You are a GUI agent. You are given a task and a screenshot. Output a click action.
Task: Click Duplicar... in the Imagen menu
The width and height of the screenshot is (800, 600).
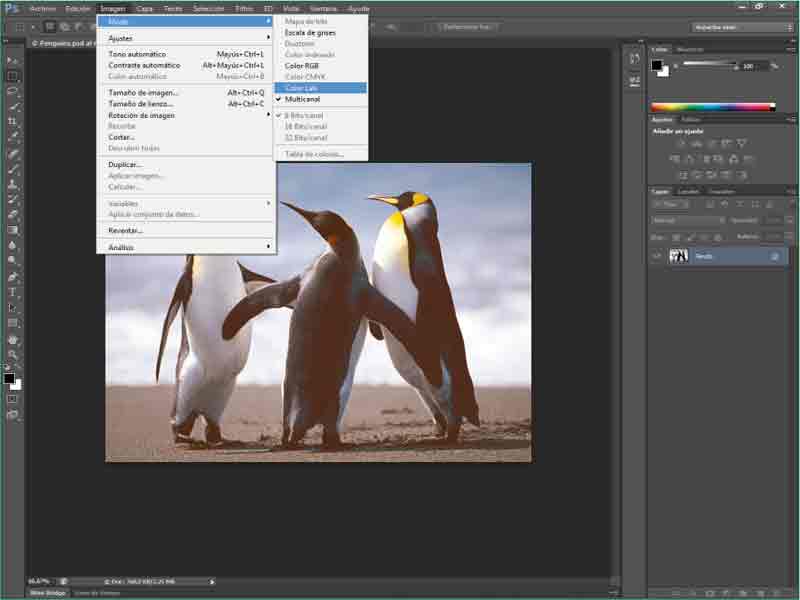pos(125,164)
